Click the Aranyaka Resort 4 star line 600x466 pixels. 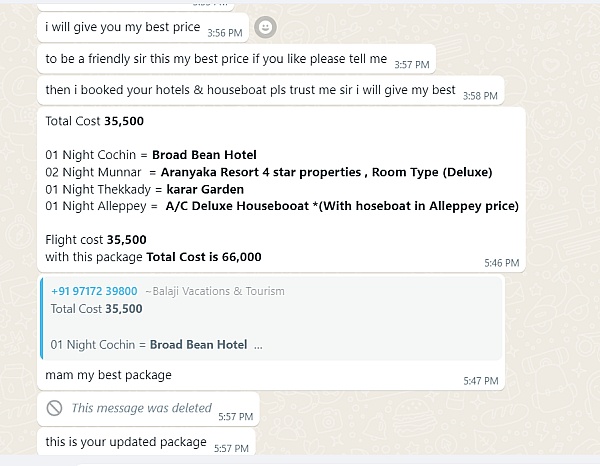(269, 172)
